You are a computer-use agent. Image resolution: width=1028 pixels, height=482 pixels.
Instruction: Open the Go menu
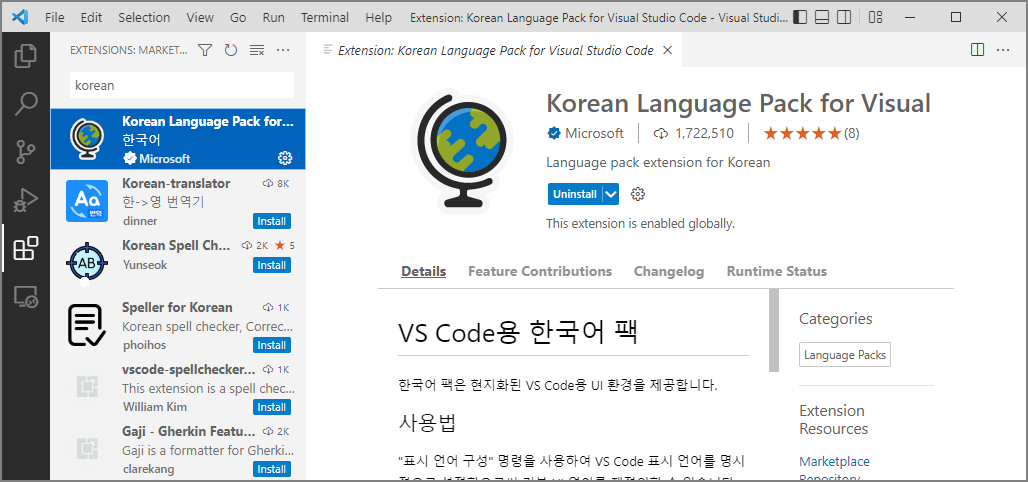238,18
